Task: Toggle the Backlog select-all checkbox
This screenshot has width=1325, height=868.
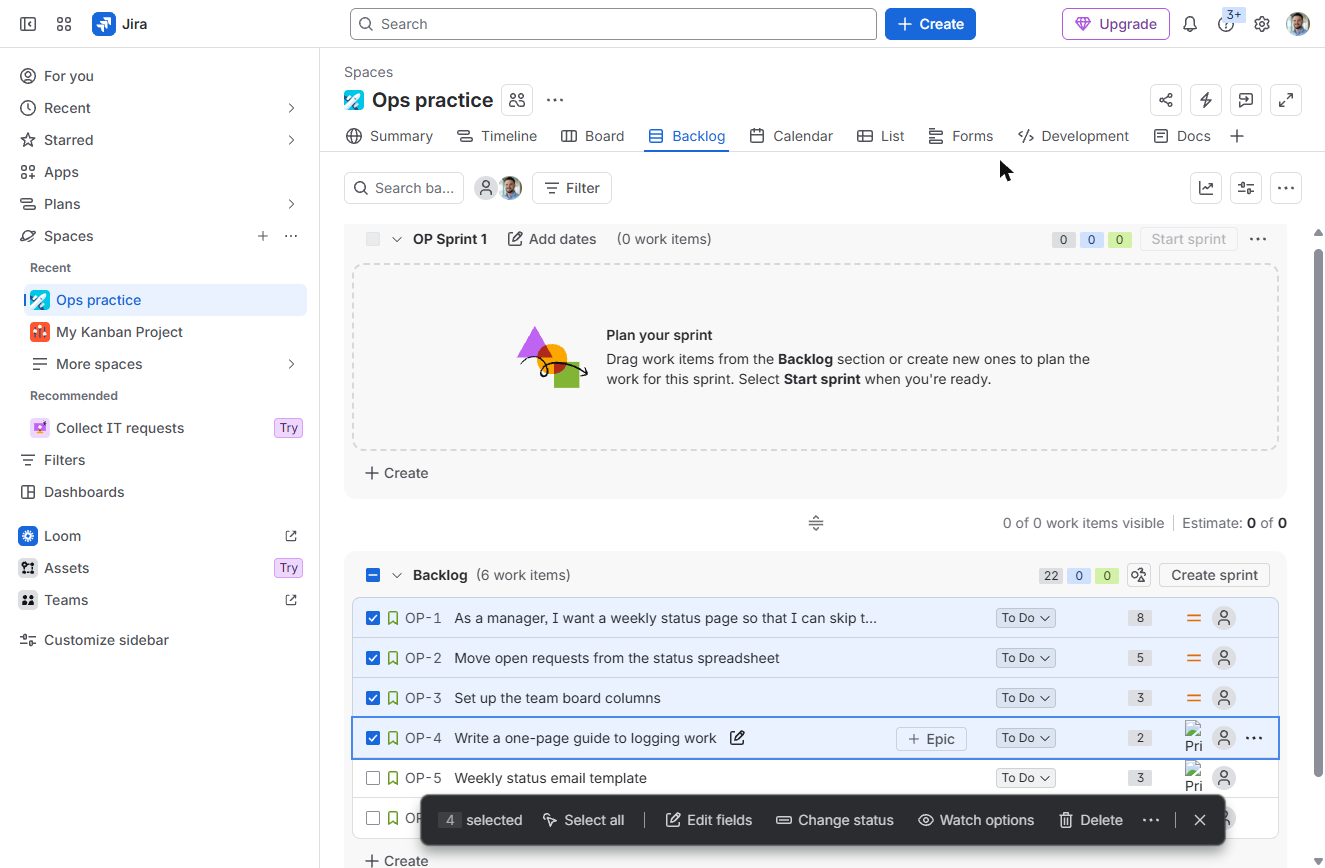Action: 373,575
